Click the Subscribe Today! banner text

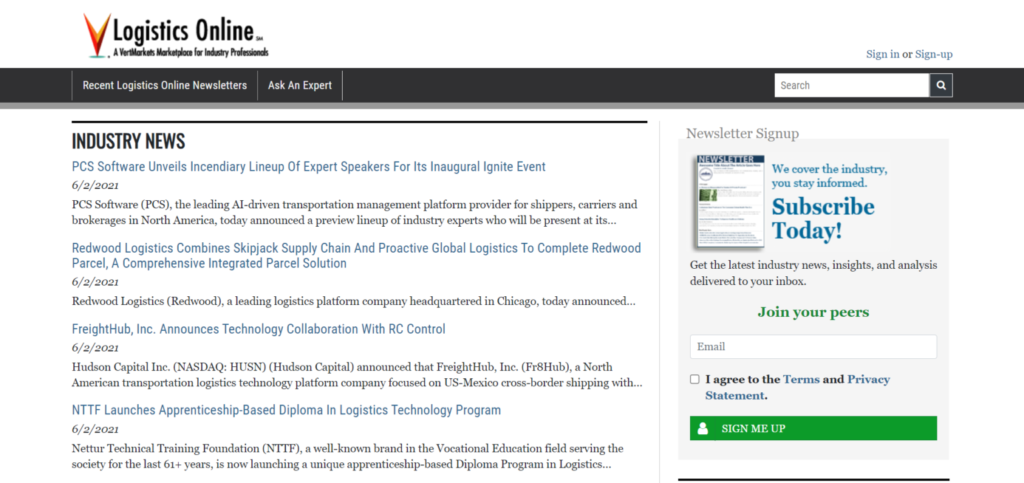(x=823, y=219)
